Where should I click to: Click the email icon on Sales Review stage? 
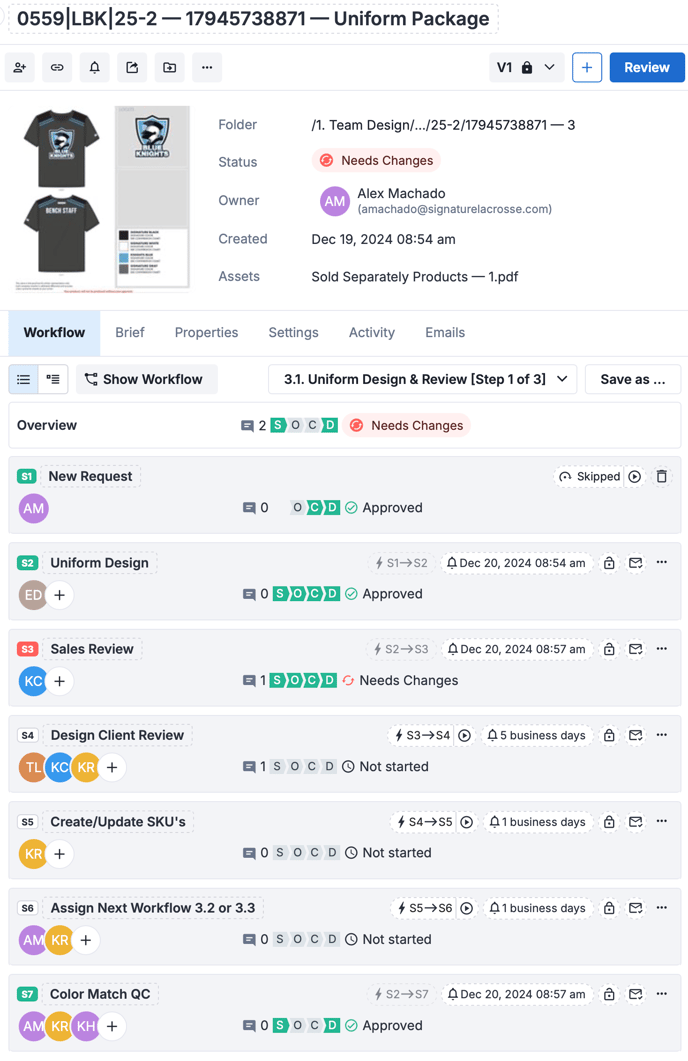tap(635, 649)
